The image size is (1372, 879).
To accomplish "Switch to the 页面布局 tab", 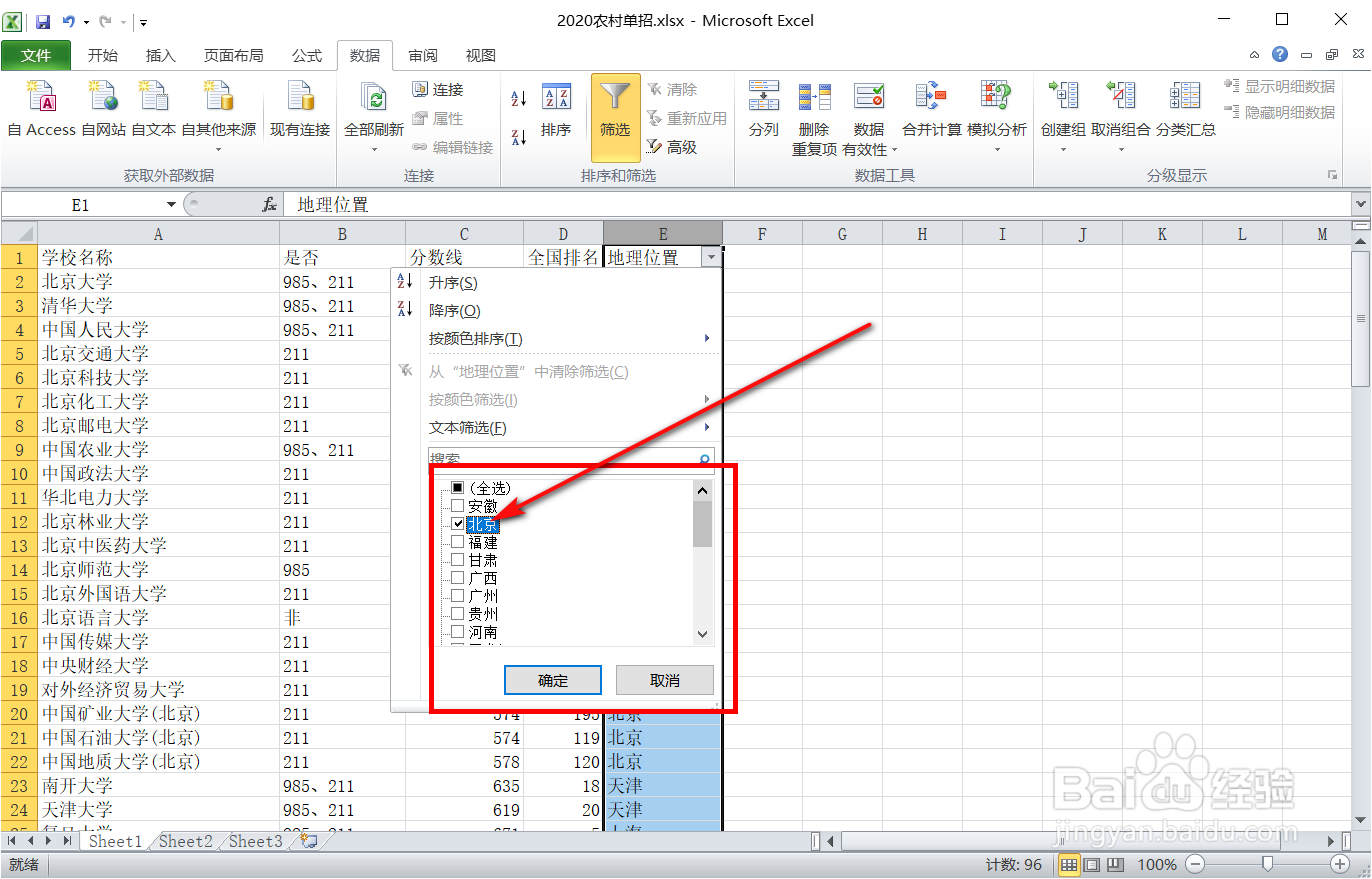I will click(233, 56).
